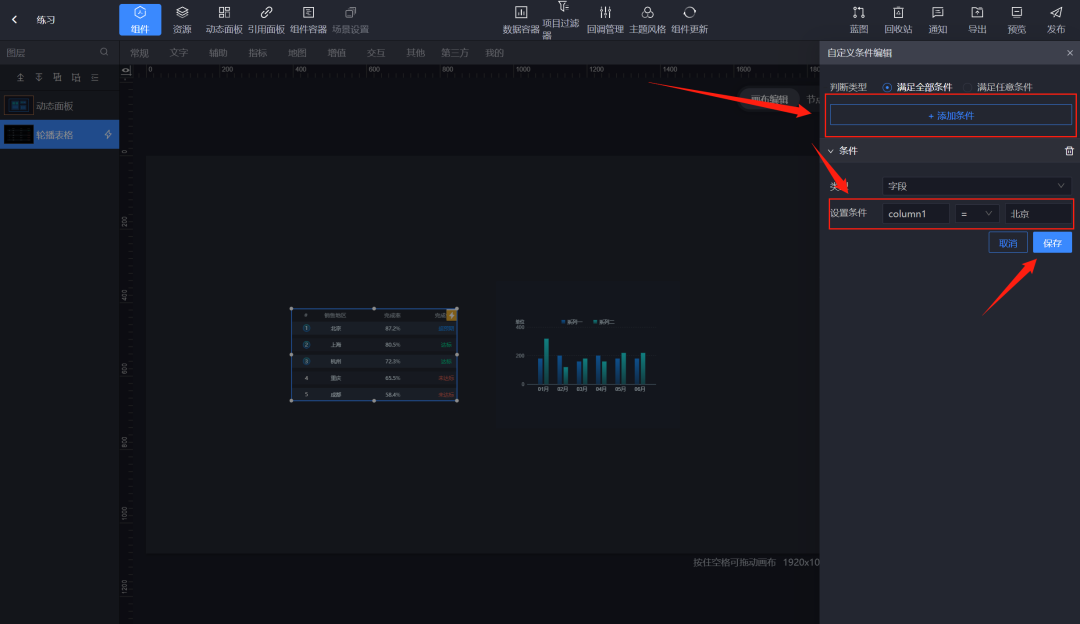The height and width of the screenshot is (624, 1080).
Task: Open the 组件容器 tool
Action: coord(308,19)
